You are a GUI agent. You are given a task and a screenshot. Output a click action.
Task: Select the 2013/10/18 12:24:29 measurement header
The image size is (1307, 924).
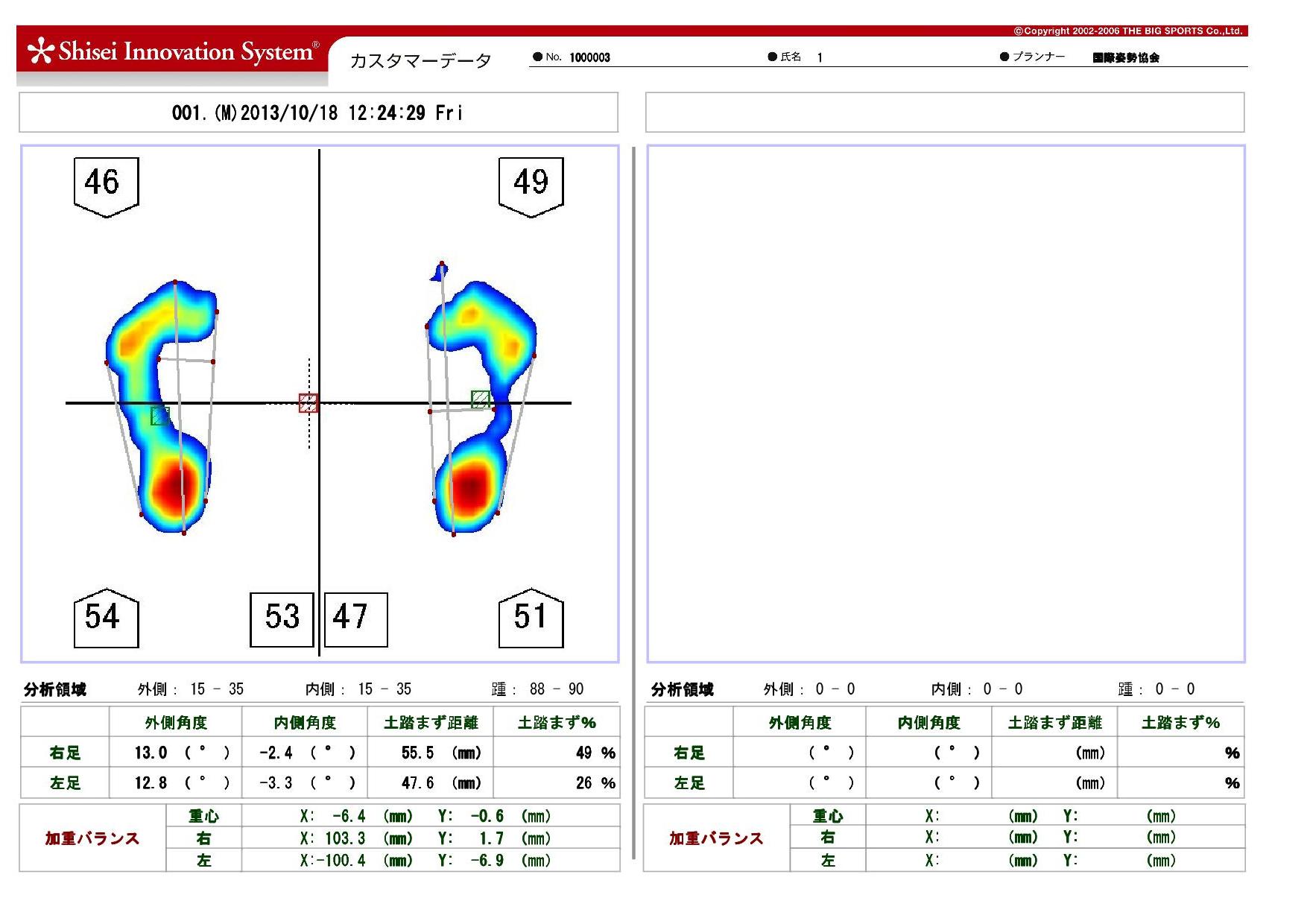click(x=318, y=113)
